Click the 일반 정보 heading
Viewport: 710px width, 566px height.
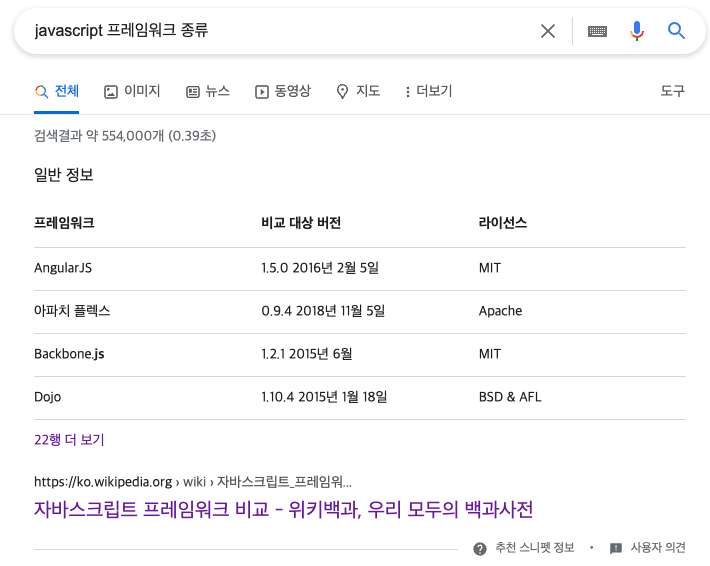click(64, 175)
